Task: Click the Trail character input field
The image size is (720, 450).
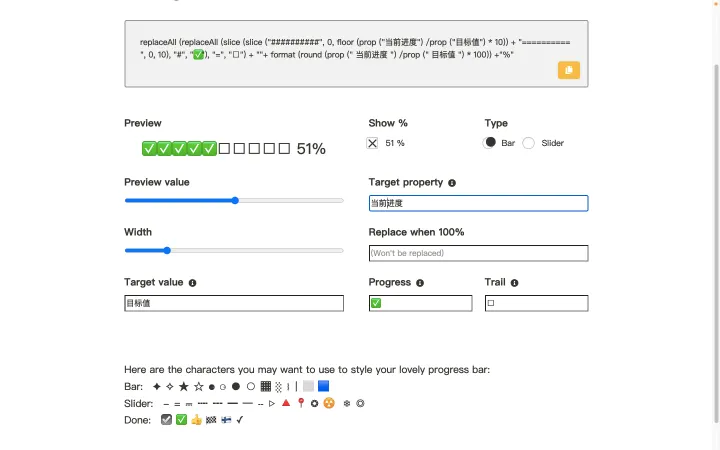Action: pos(536,303)
